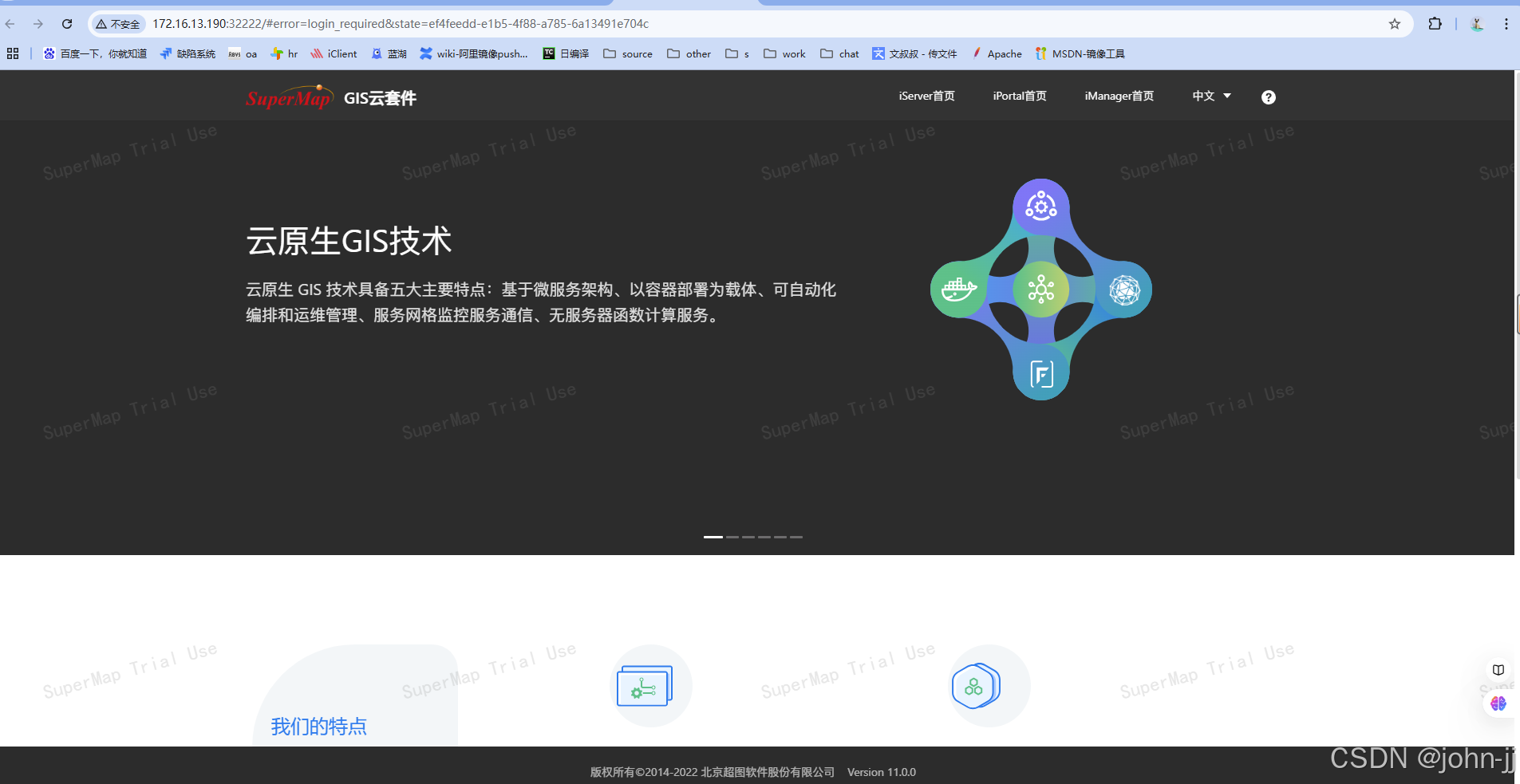Viewport: 1520px width, 784px height.
Task: Go forward in browser history
Action: pyautogui.click(x=38, y=24)
